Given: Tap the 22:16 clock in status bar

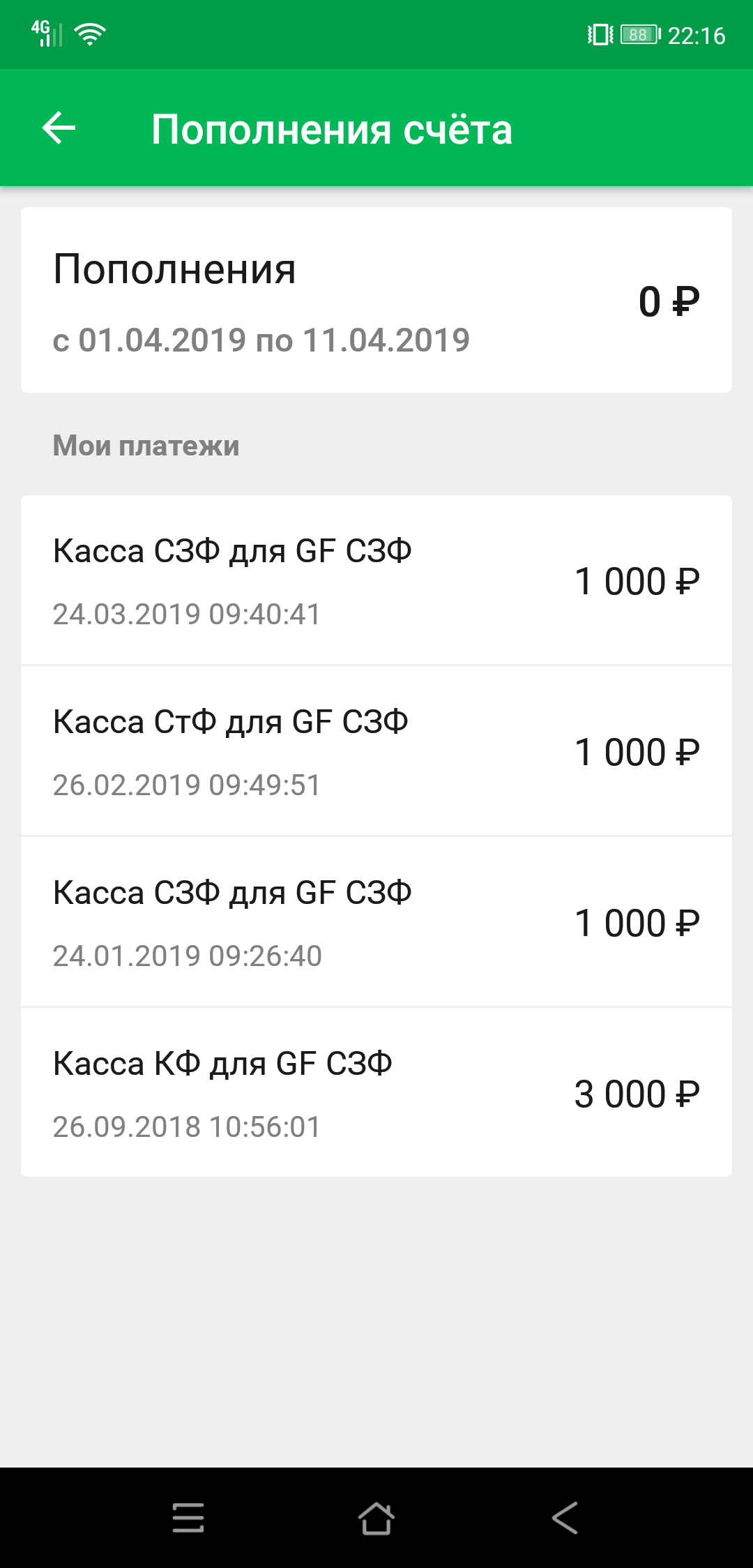Looking at the screenshot, I should pos(696,36).
